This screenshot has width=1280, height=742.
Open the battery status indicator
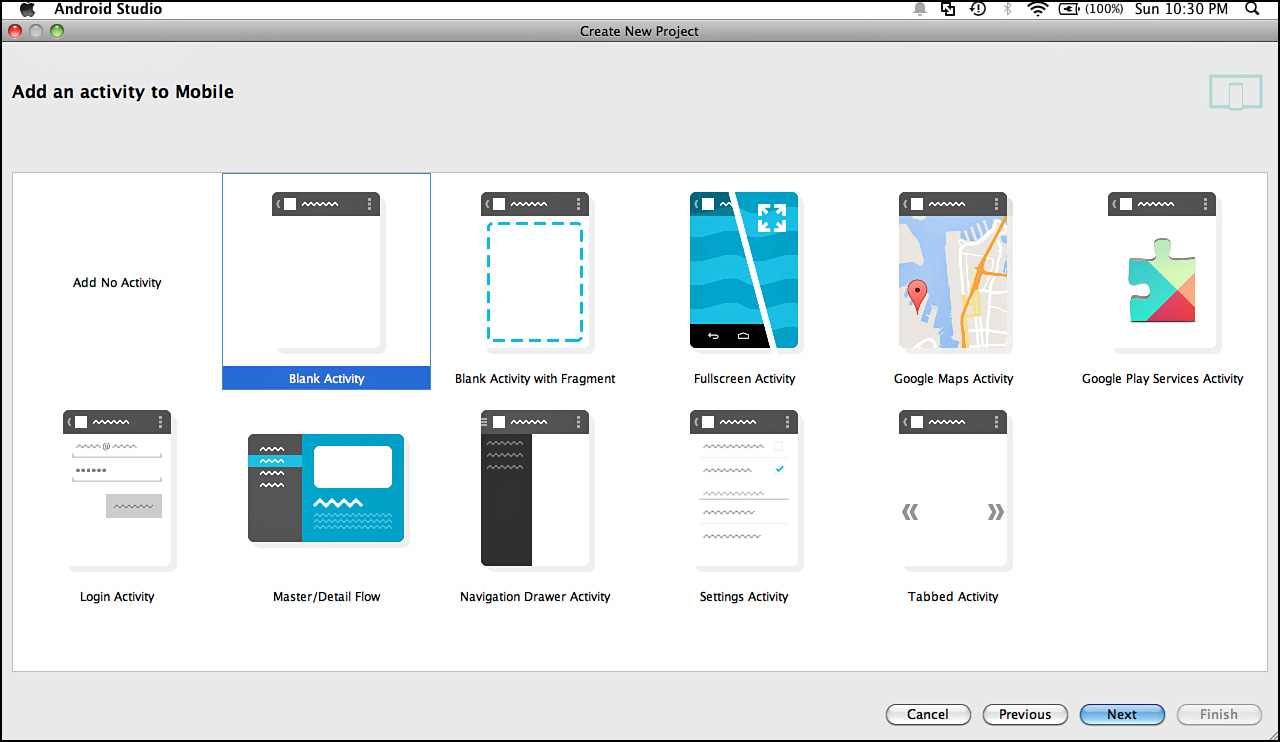[x=1090, y=9]
